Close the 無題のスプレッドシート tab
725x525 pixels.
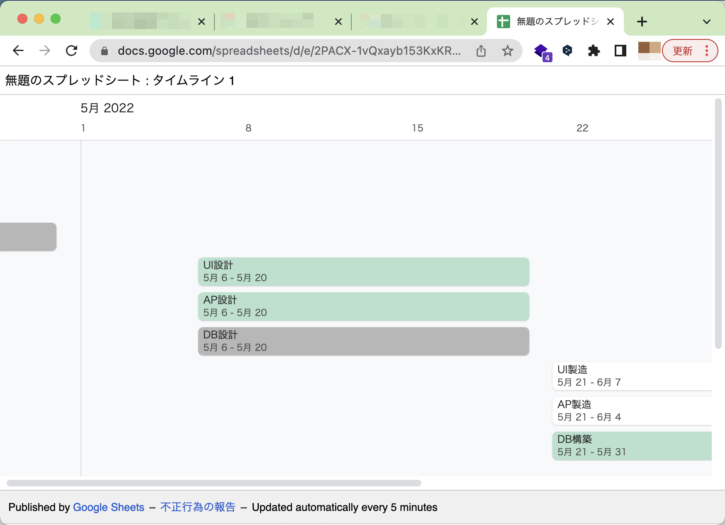(610, 21)
